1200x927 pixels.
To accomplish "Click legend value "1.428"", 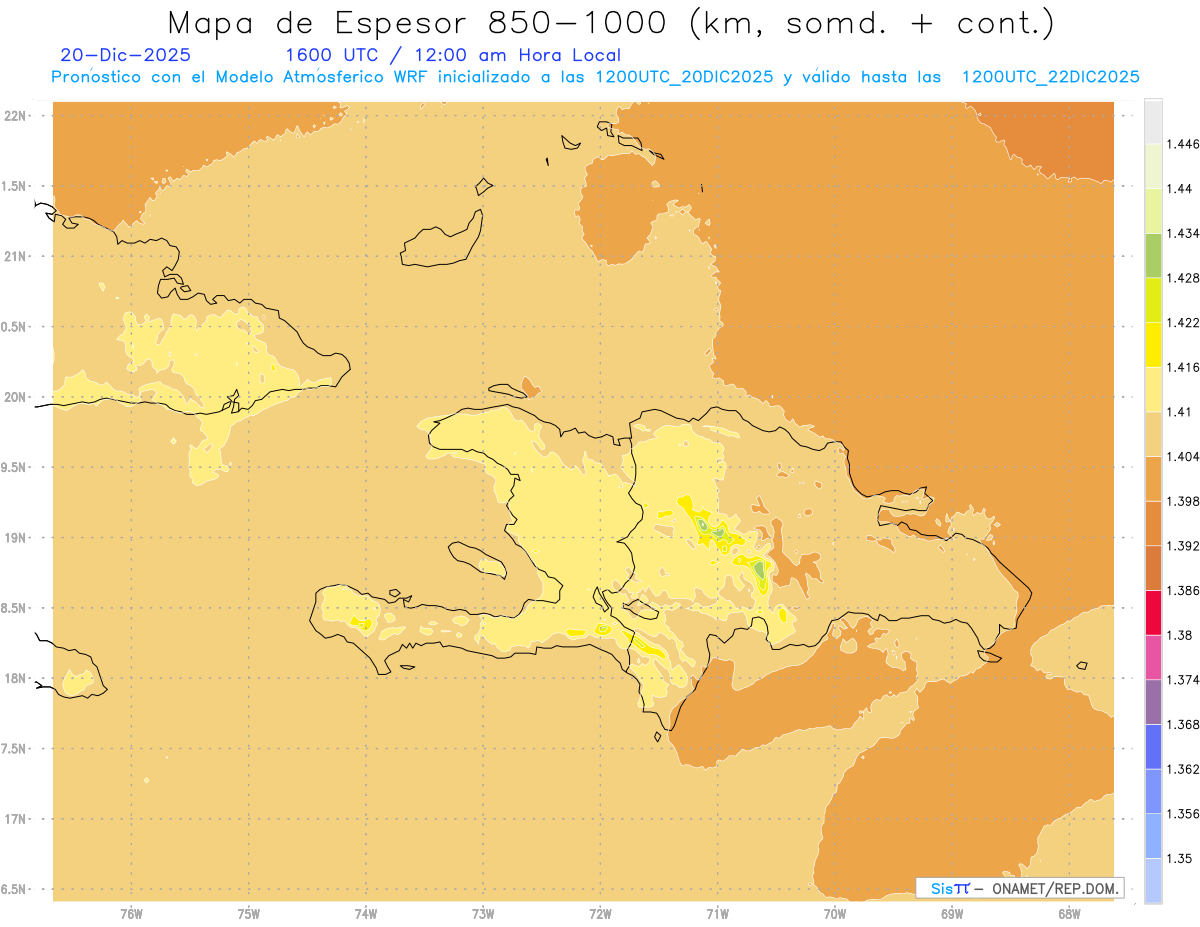I will [1181, 278].
